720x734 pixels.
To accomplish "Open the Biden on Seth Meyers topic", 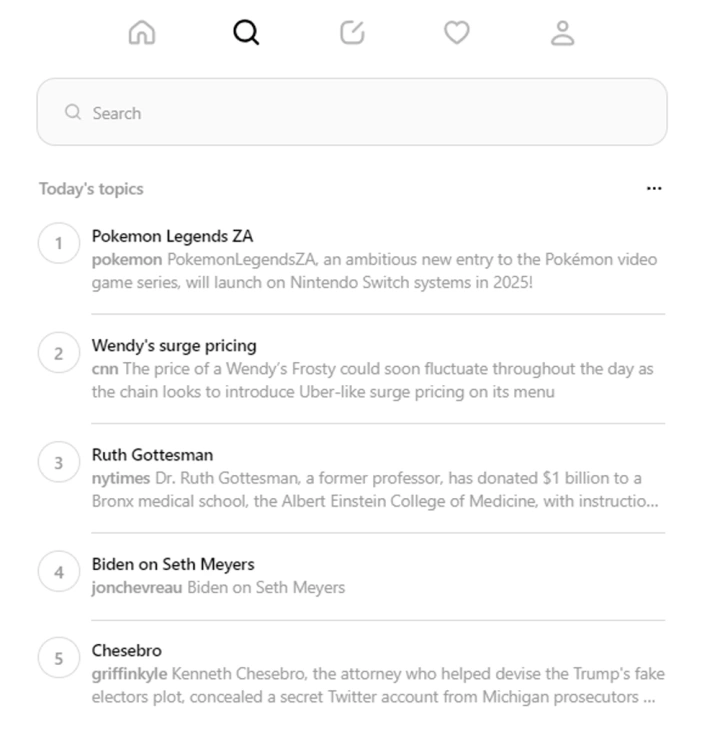I will coord(173,564).
